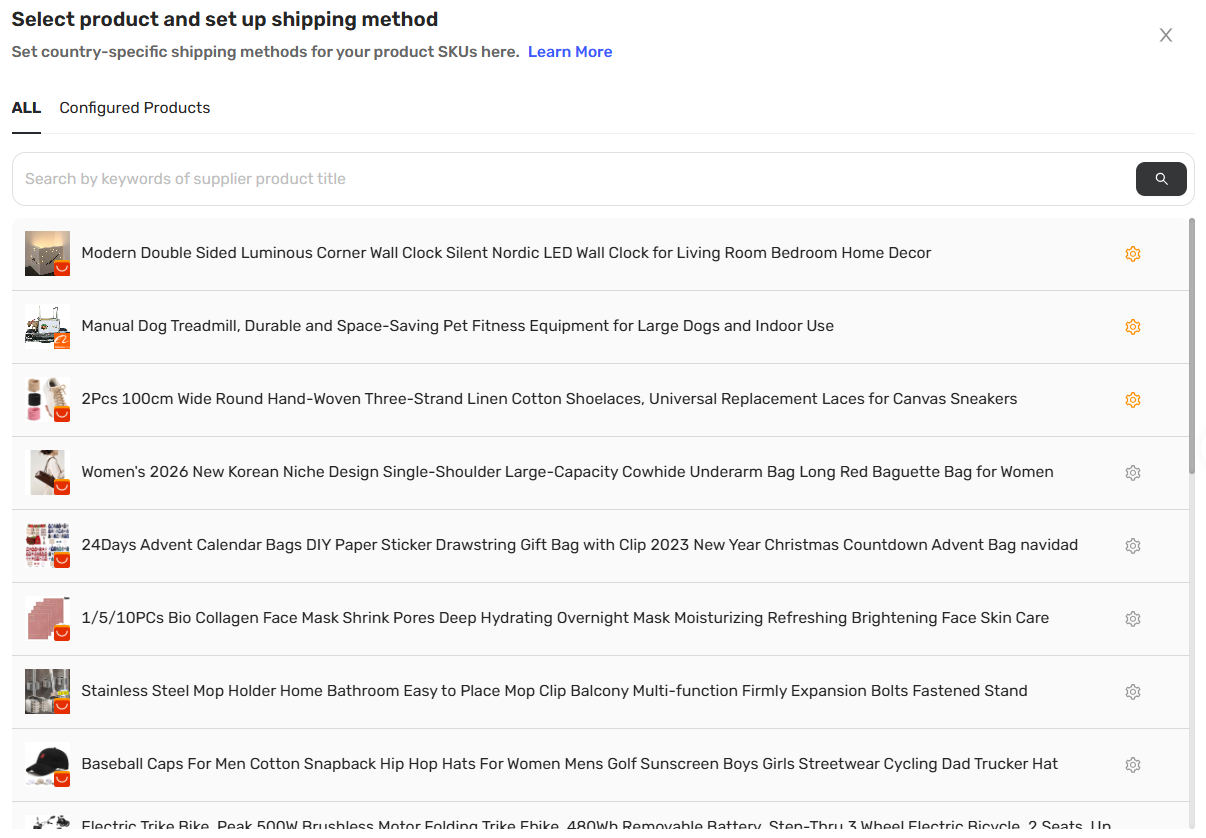The width and height of the screenshot is (1206, 838).
Task: Open orange gear for Linen Cotton Shoelaces
Action: point(1133,400)
